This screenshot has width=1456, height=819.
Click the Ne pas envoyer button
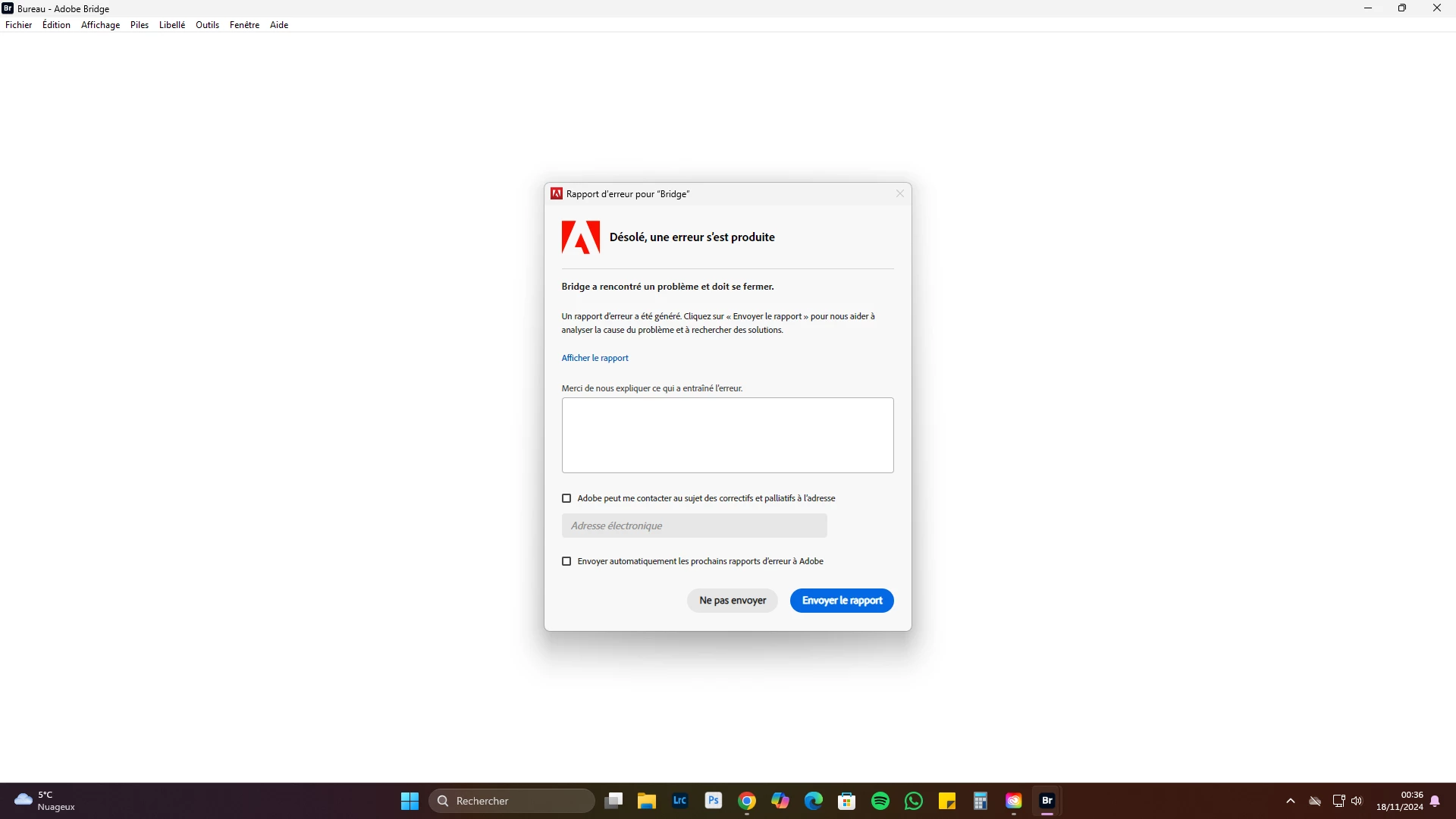pyautogui.click(x=733, y=601)
